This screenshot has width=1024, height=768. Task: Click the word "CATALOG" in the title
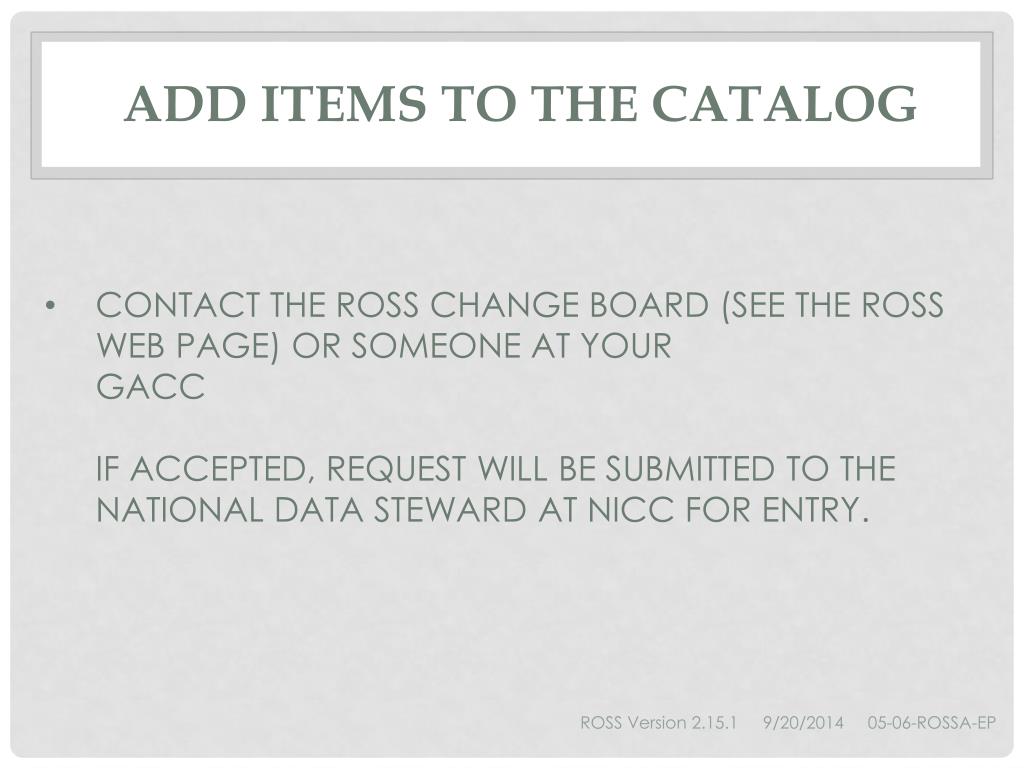click(x=785, y=103)
